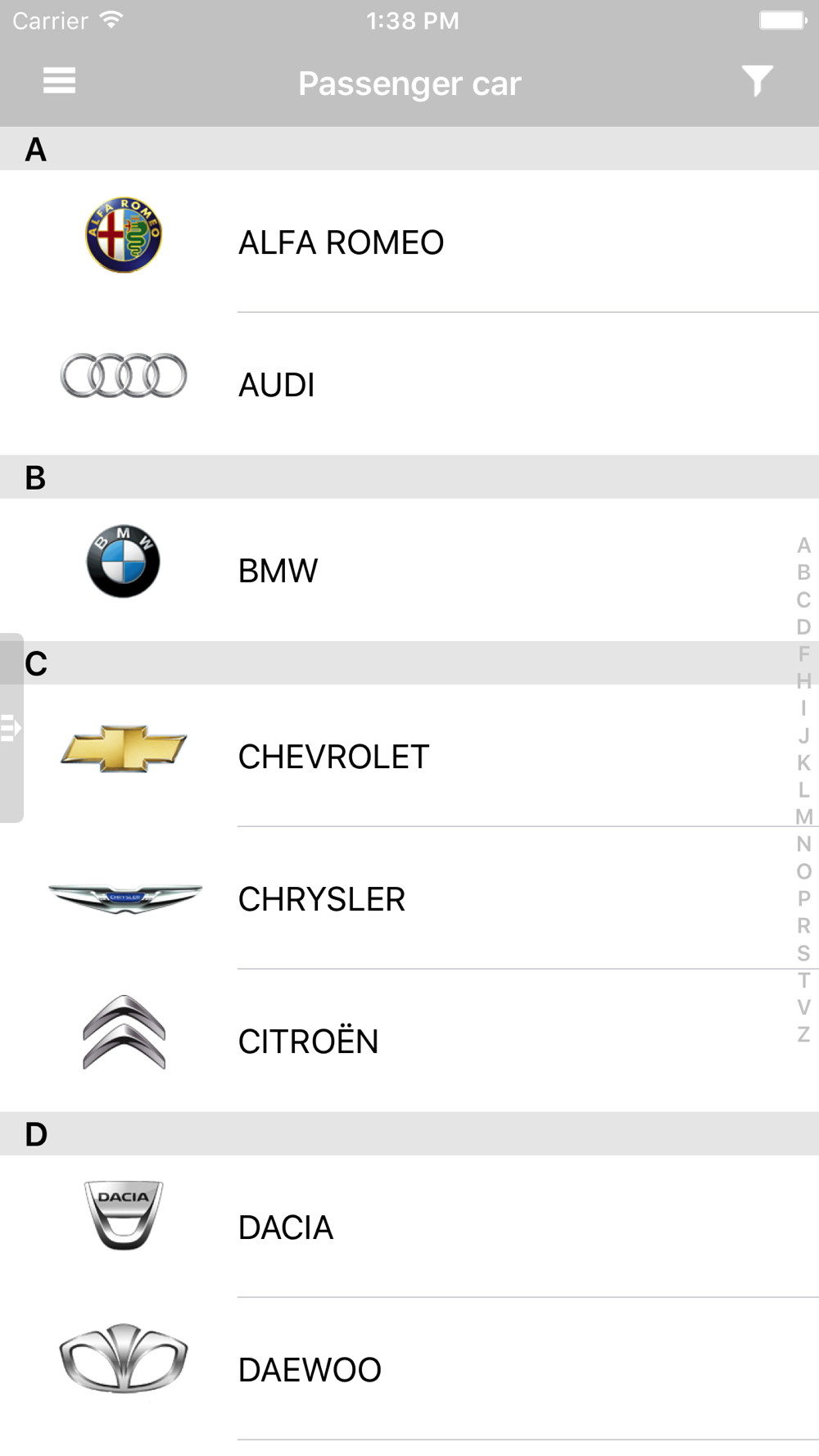Open the hamburger menu icon
Image resolution: width=819 pixels, height=1456 pixels.
(x=59, y=81)
